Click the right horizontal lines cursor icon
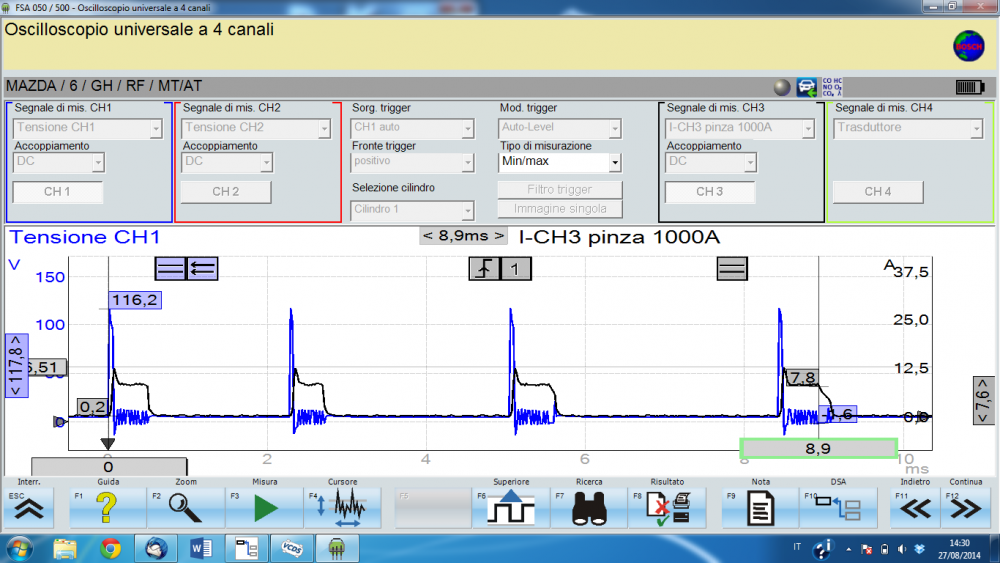1000x563 pixels. coord(732,268)
